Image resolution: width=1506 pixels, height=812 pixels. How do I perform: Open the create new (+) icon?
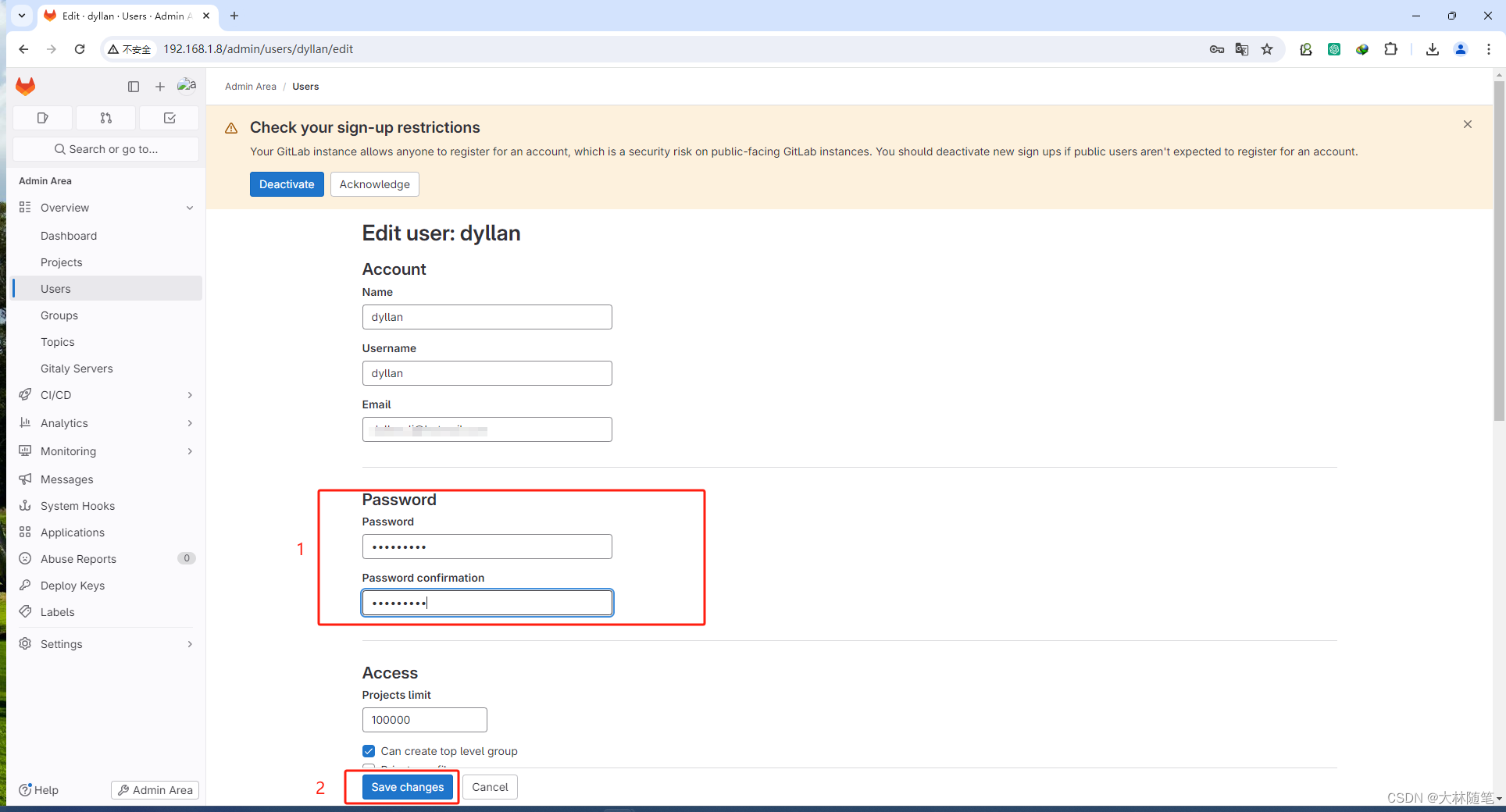click(x=160, y=86)
